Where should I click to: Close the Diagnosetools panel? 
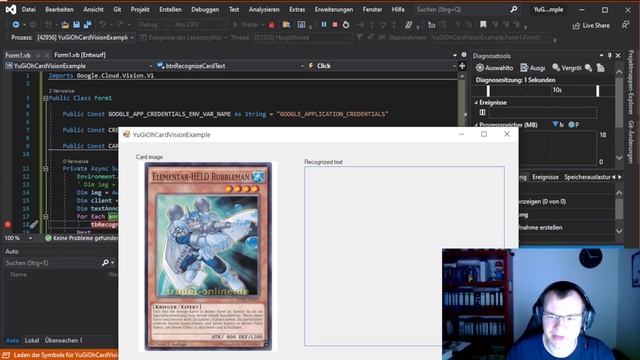click(618, 56)
